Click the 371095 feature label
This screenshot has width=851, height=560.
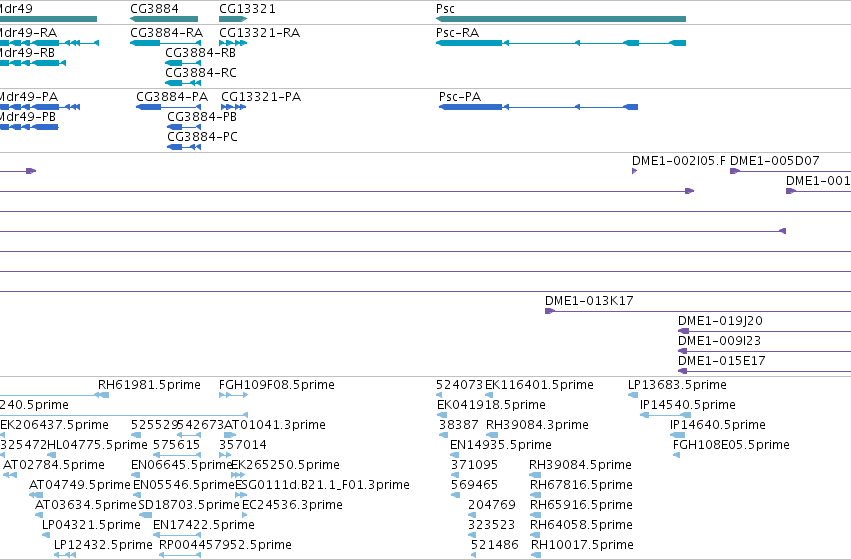click(474, 465)
